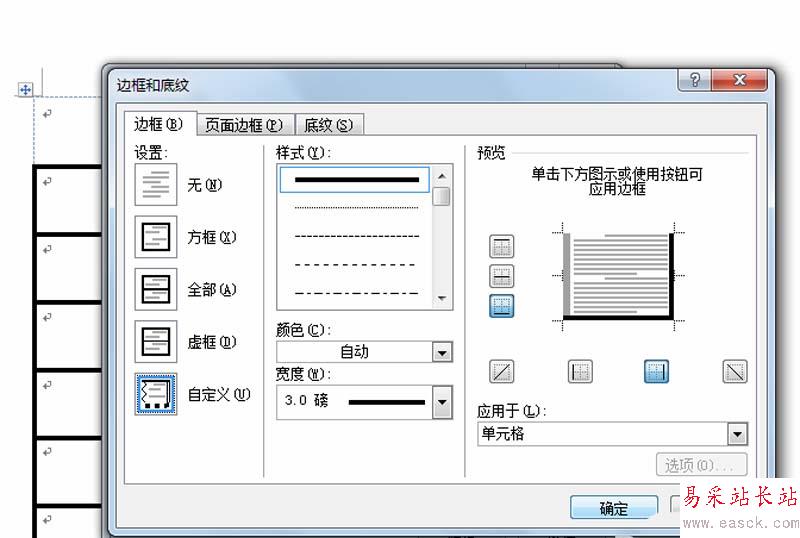Toggle the top border button in preview
The width and height of the screenshot is (800, 538).
pos(502,247)
